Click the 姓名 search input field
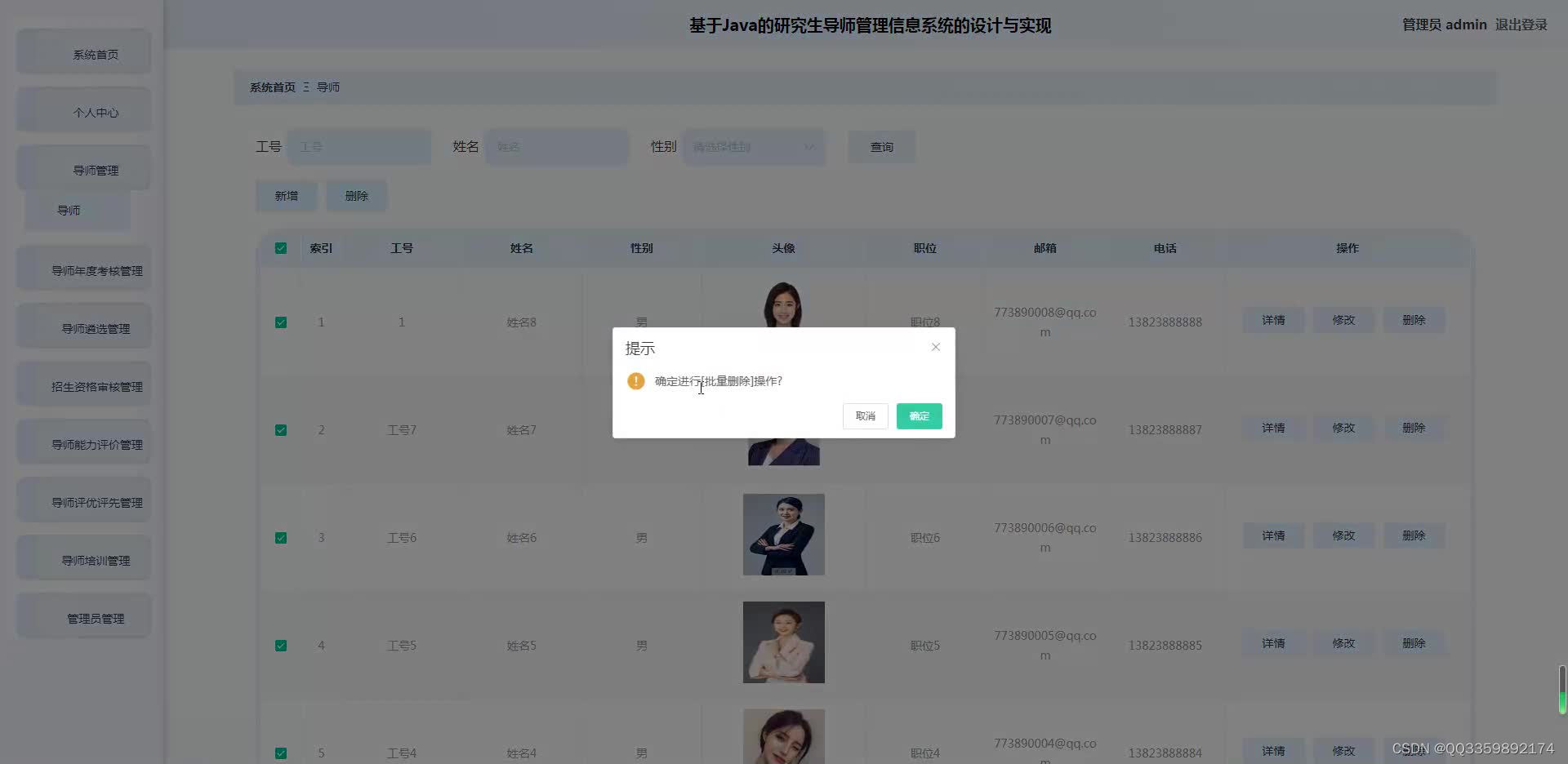 pyautogui.click(x=557, y=147)
